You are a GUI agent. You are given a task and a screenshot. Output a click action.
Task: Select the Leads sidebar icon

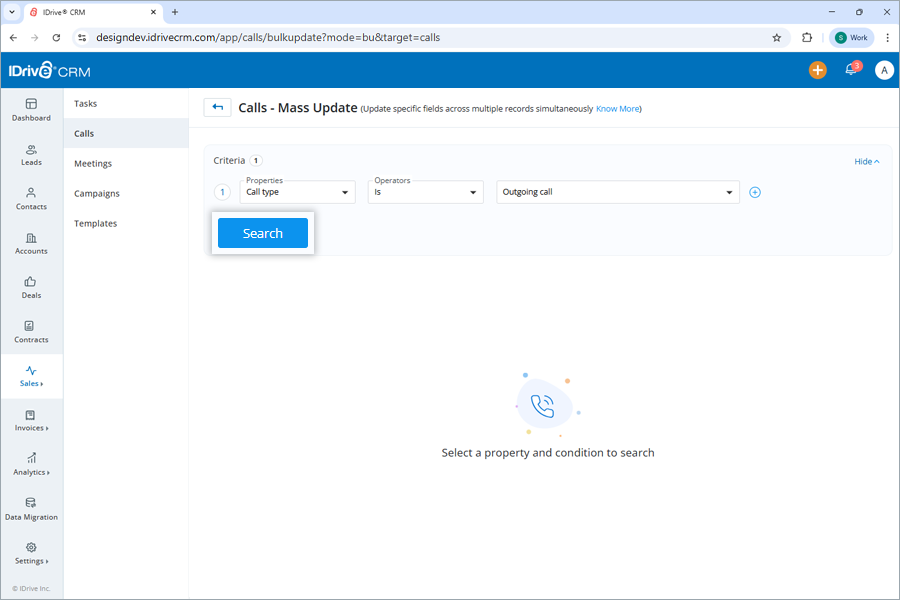tap(31, 155)
